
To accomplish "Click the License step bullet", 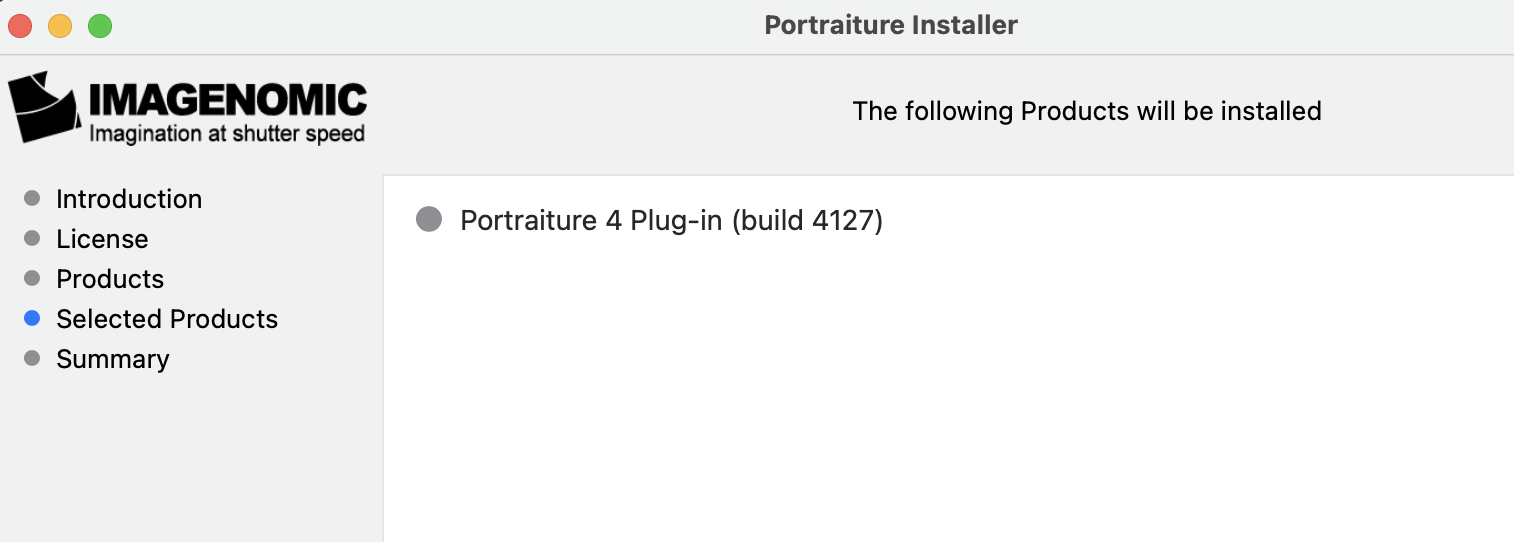I will [x=32, y=238].
